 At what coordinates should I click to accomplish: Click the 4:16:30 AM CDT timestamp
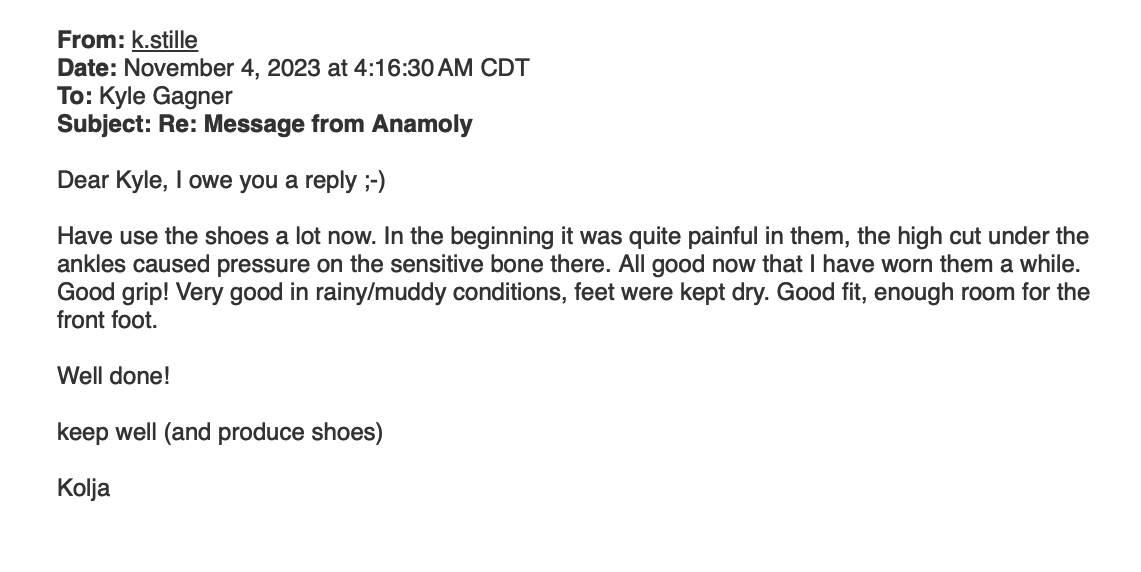click(x=441, y=68)
